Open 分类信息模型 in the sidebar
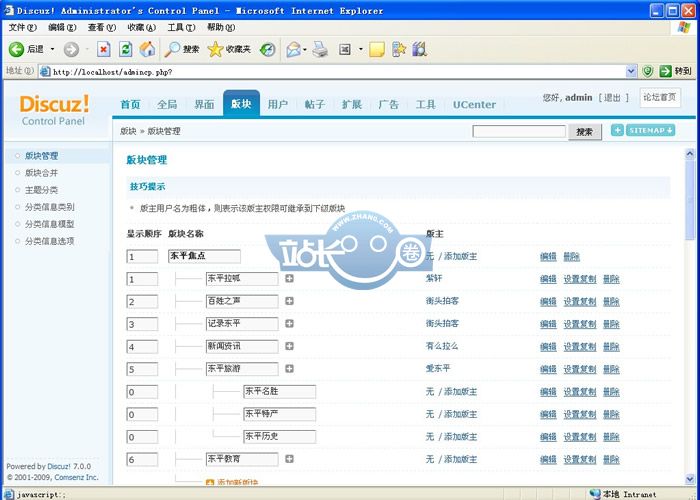 click(50, 224)
